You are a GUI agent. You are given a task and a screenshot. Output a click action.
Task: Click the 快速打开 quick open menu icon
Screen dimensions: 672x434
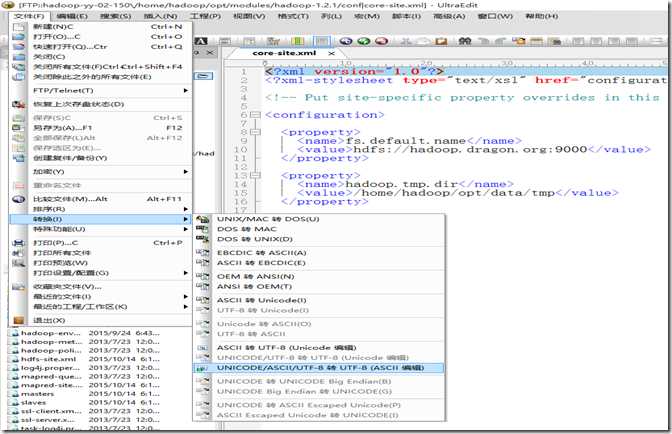pyautogui.click(x=18, y=47)
